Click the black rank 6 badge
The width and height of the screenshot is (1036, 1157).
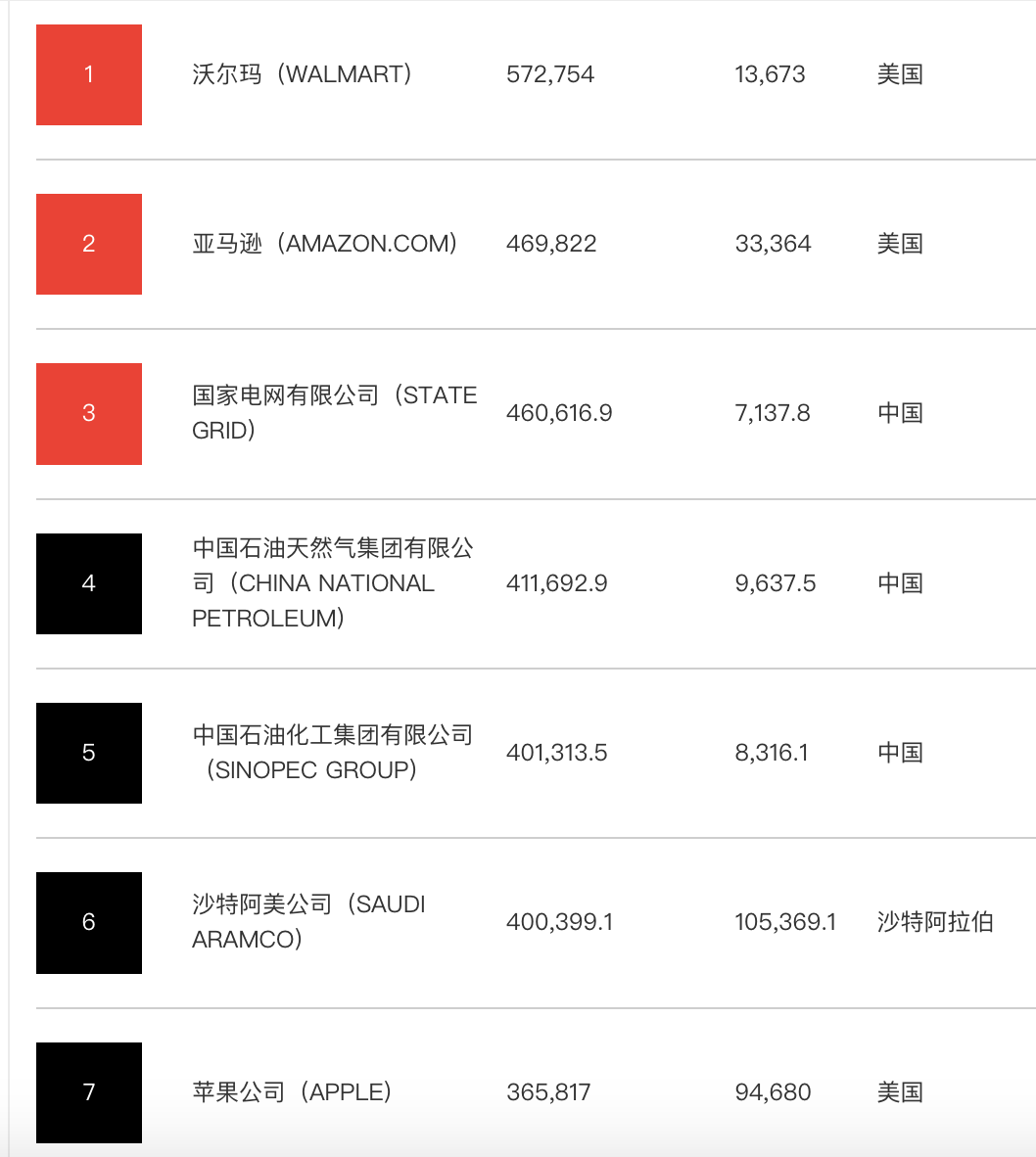pos(89,922)
